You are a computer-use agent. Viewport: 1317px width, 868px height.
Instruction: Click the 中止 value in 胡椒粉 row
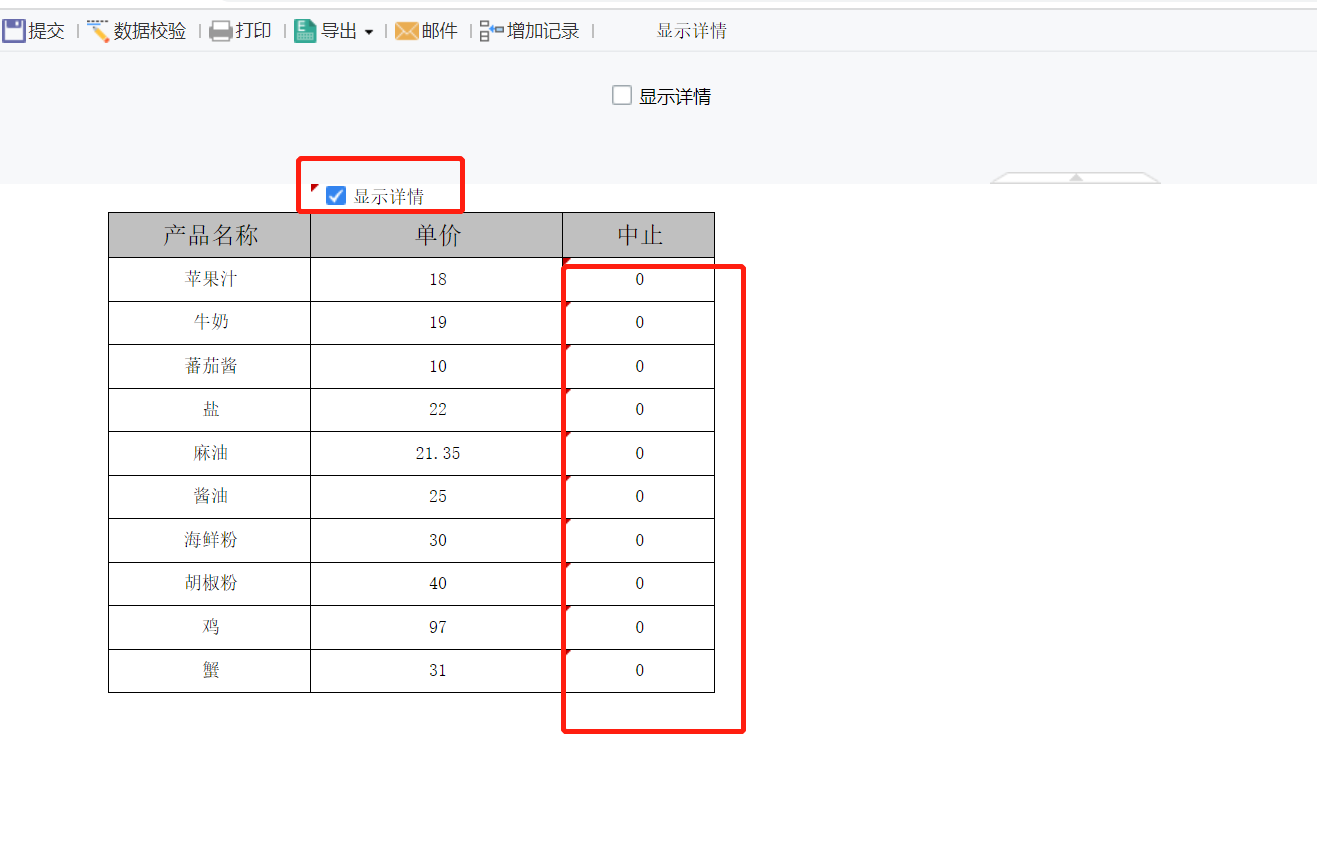[x=639, y=583]
